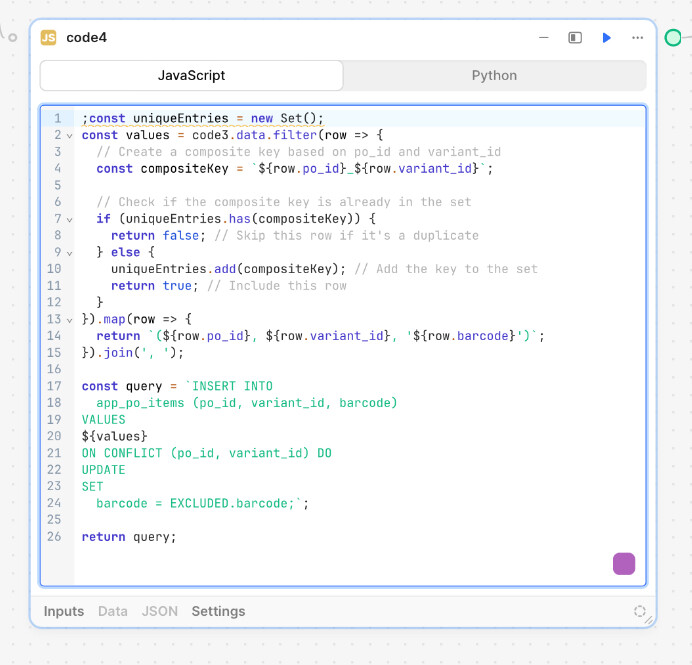This screenshot has width=692, height=665.
Task: Run the code4 block with play button
Action: coord(606,38)
